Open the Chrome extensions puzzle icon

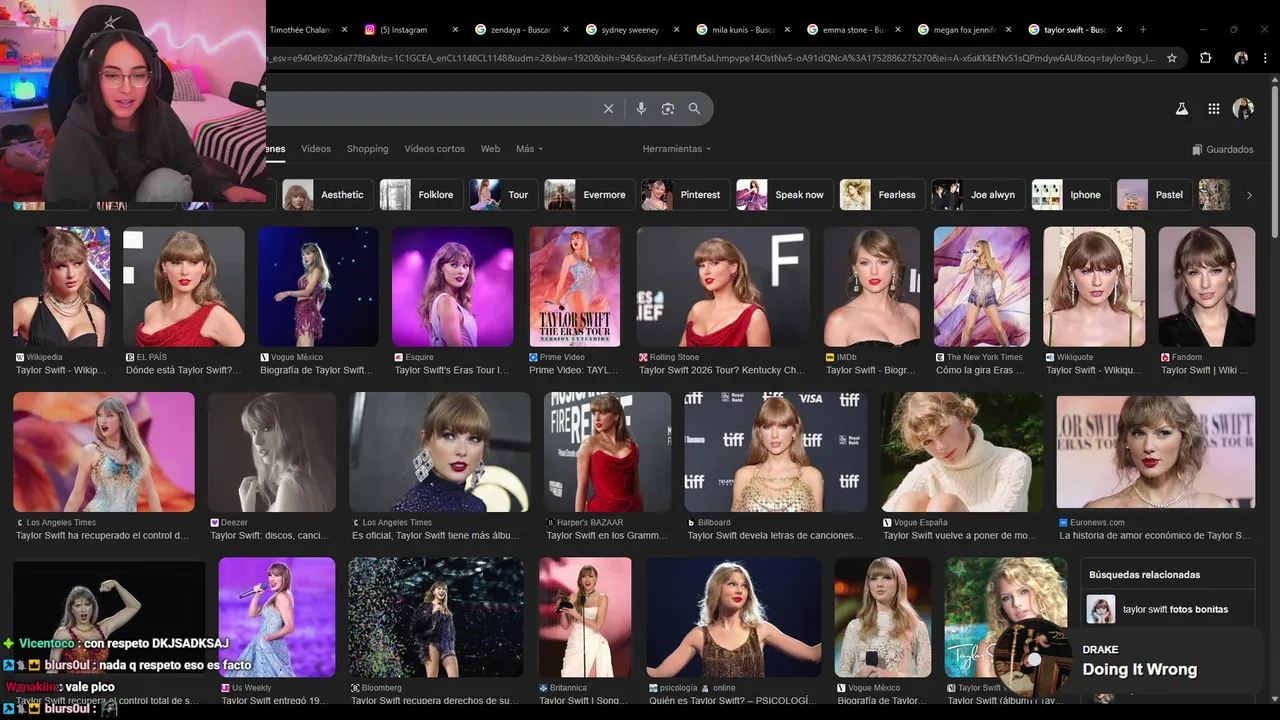(1205, 58)
